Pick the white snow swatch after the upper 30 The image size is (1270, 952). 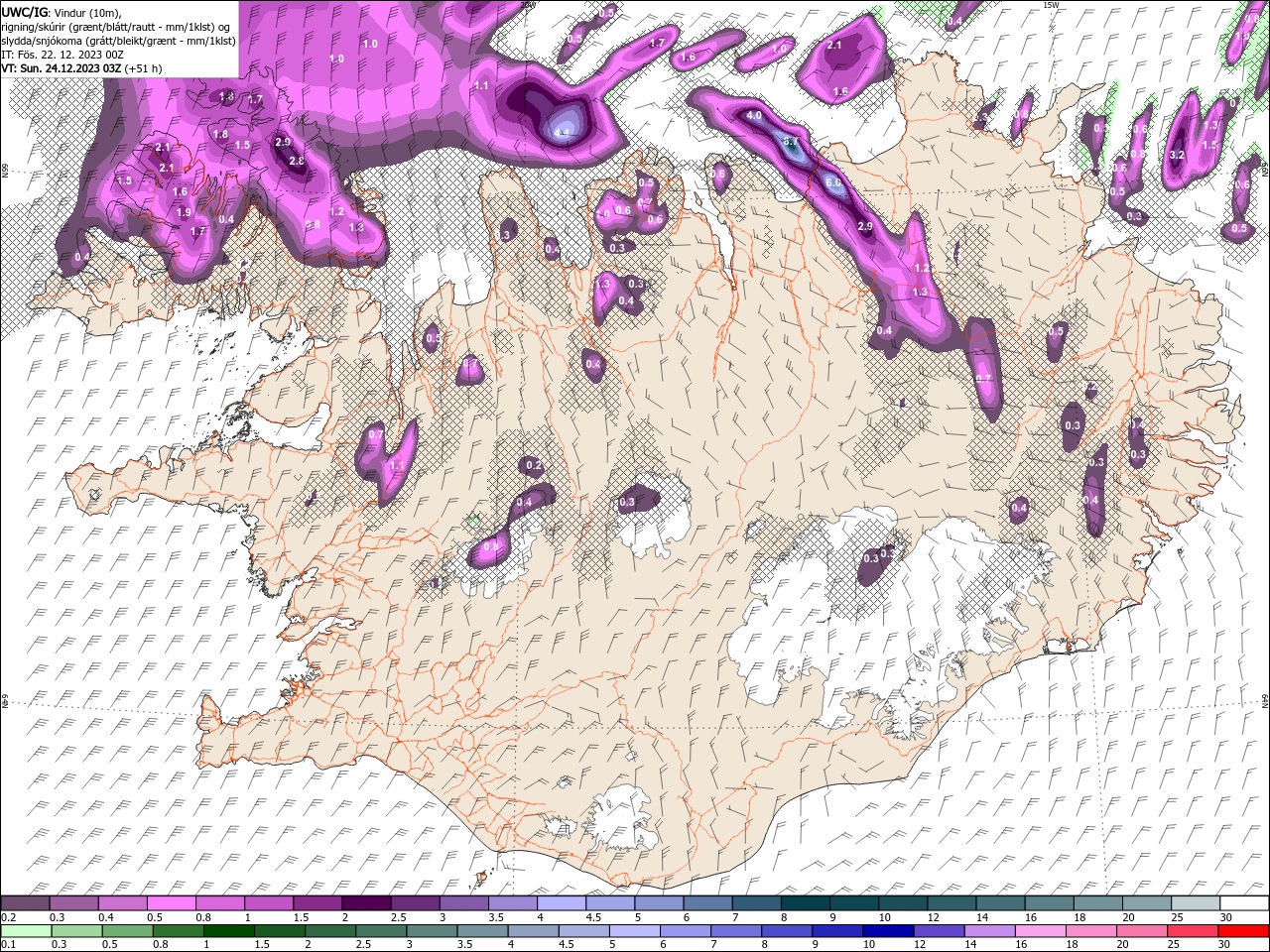tap(1243, 902)
